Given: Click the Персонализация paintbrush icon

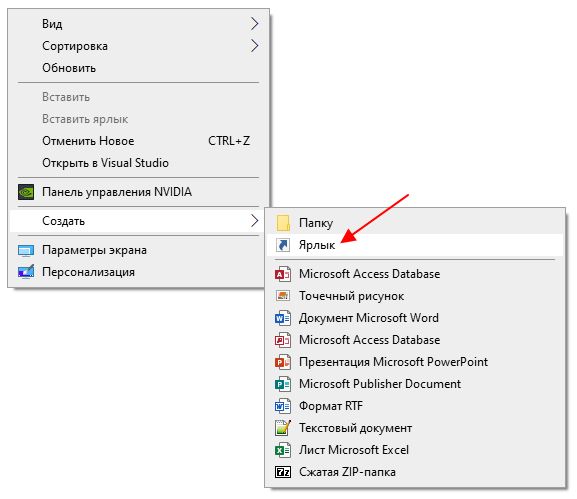Looking at the screenshot, I should pos(26,272).
